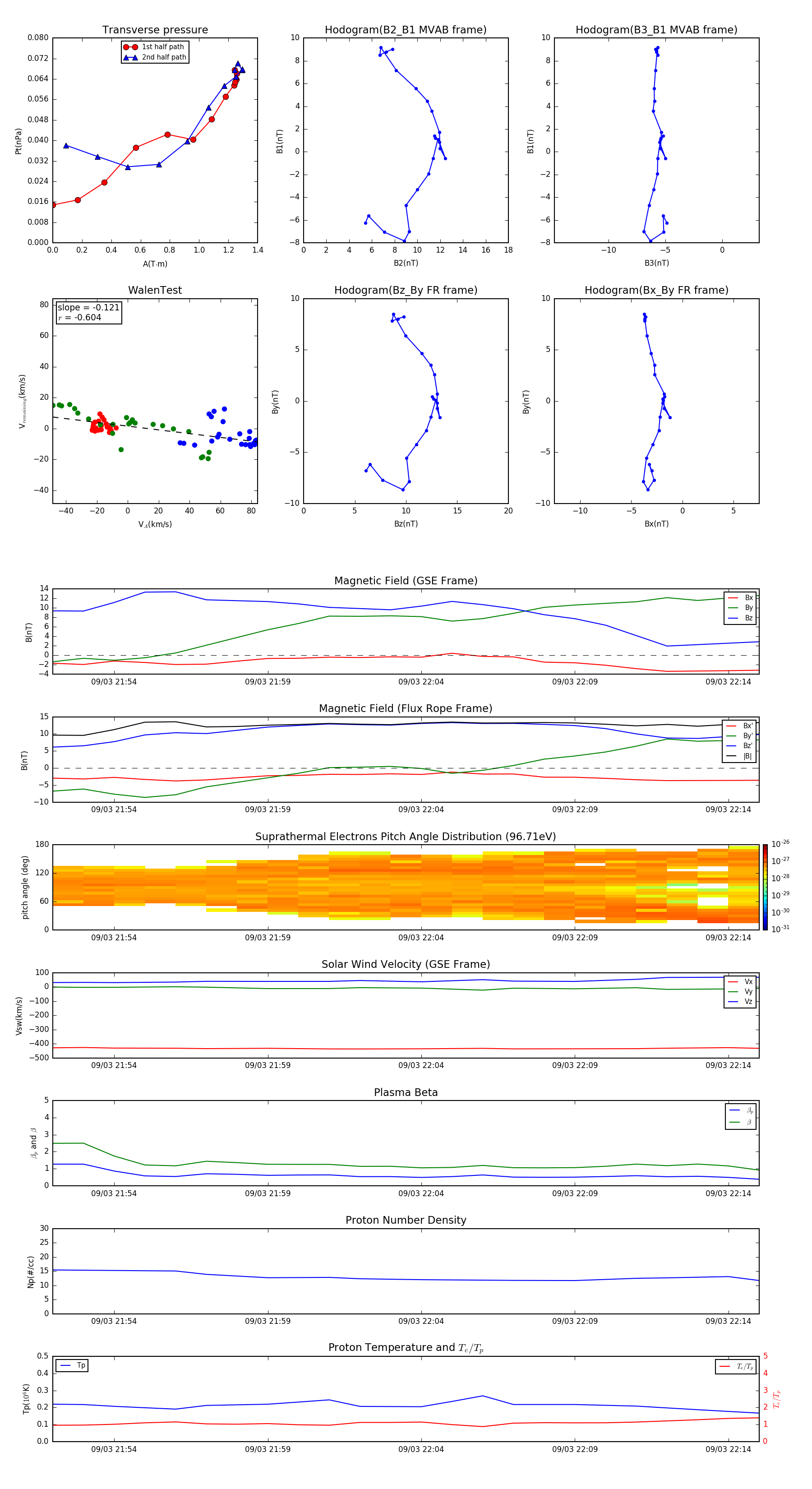Click the 'A(T·m)' x-axis label
The image size is (812, 1489).
click(x=155, y=264)
